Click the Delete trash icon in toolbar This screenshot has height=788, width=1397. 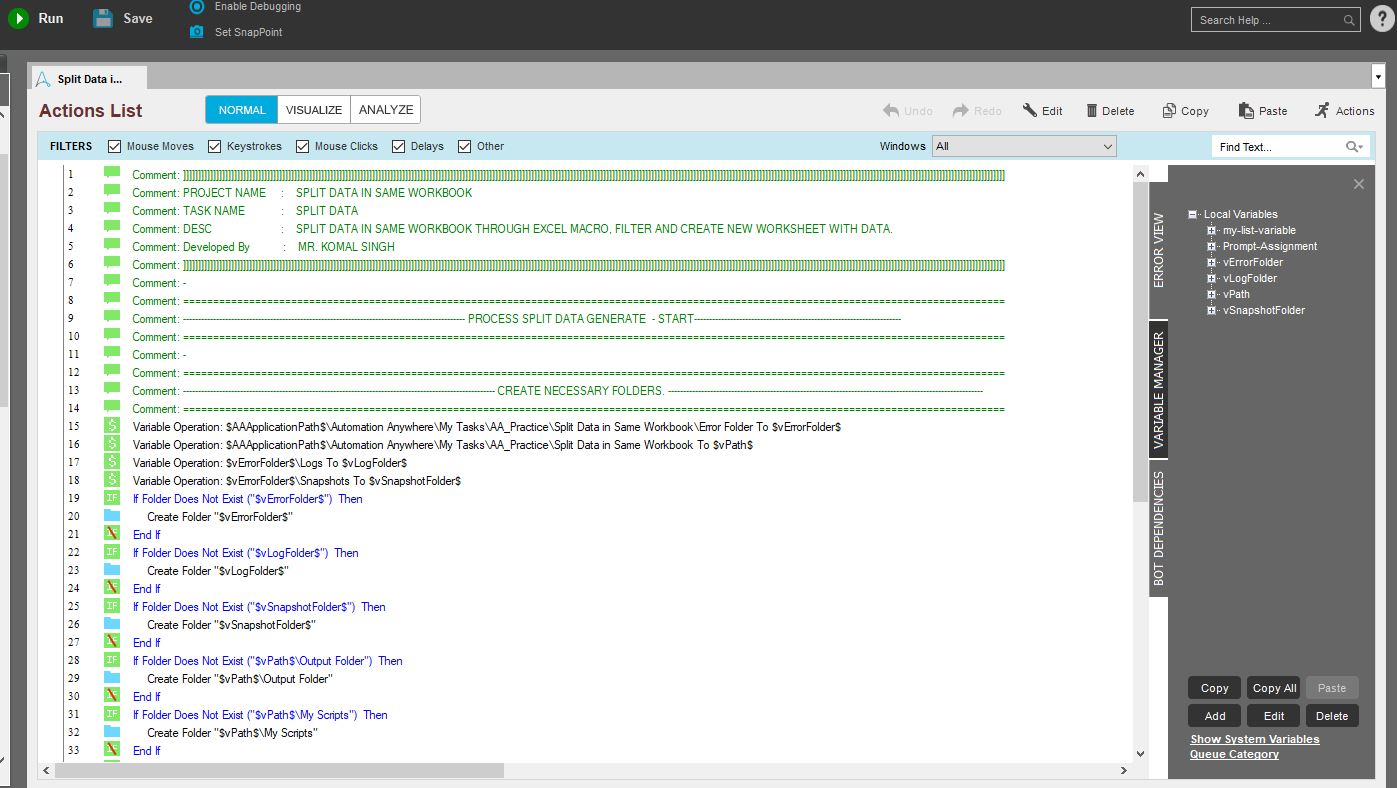pyautogui.click(x=1092, y=111)
